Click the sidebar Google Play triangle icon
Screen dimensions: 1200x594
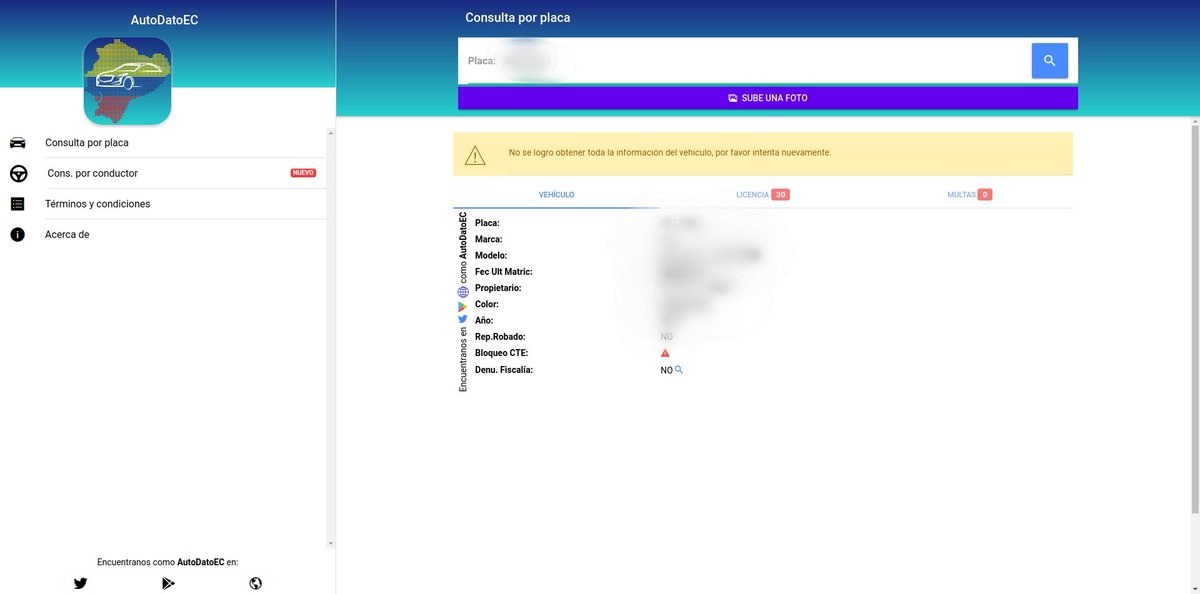click(462, 307)
